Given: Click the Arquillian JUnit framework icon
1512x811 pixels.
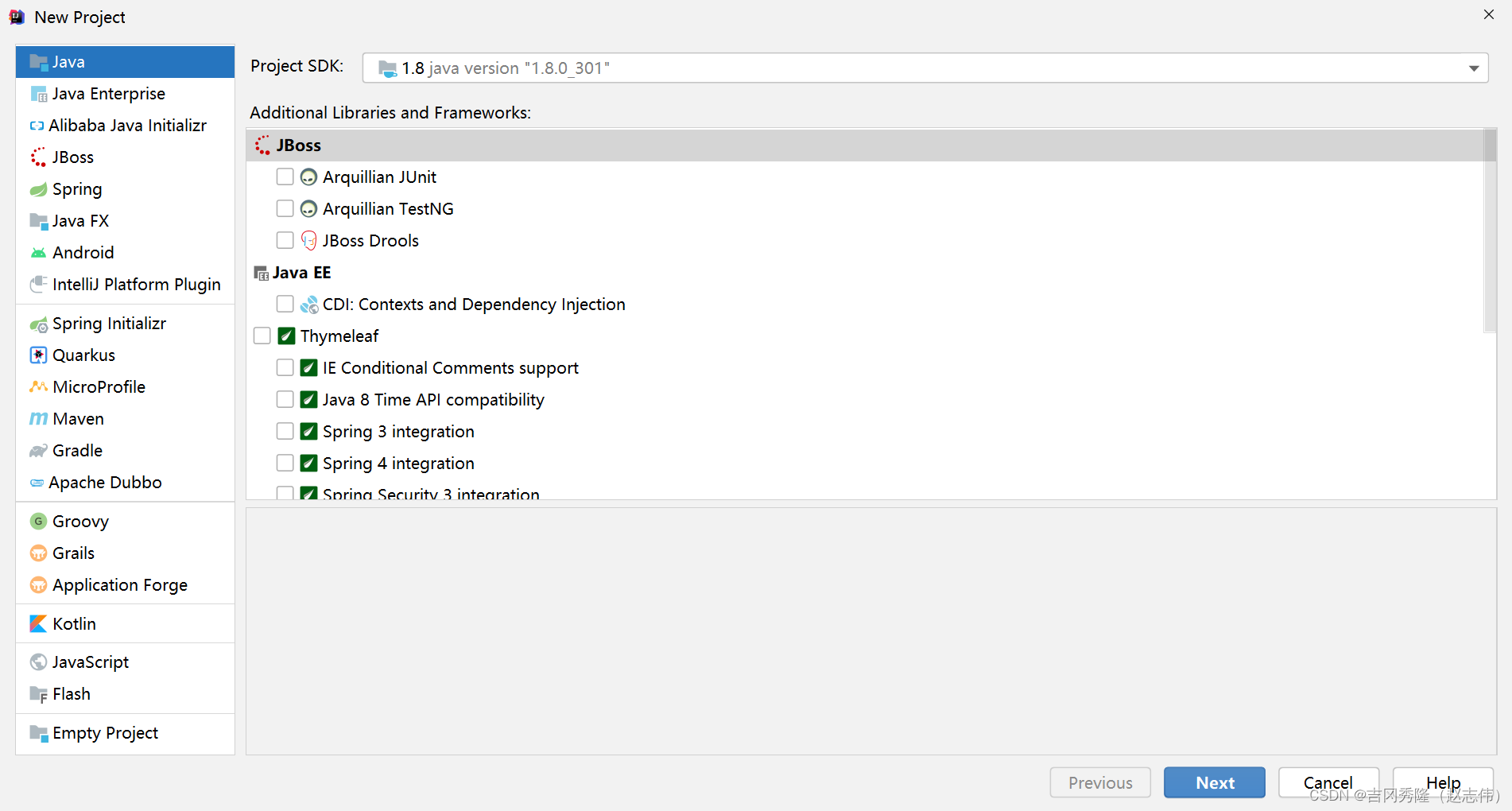Looking at the screenshot, I should click(309, 177).
